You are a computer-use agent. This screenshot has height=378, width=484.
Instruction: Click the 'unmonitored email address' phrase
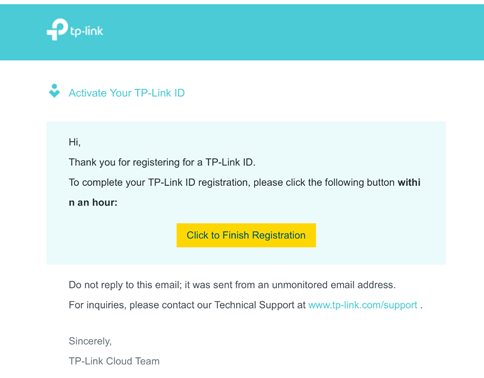(334, 285)
